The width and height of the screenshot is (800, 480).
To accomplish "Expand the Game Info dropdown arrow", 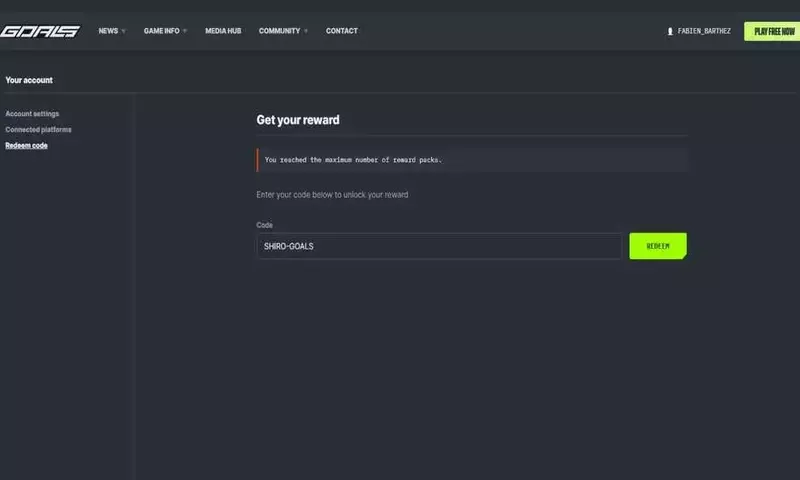I will coord(185,32).
